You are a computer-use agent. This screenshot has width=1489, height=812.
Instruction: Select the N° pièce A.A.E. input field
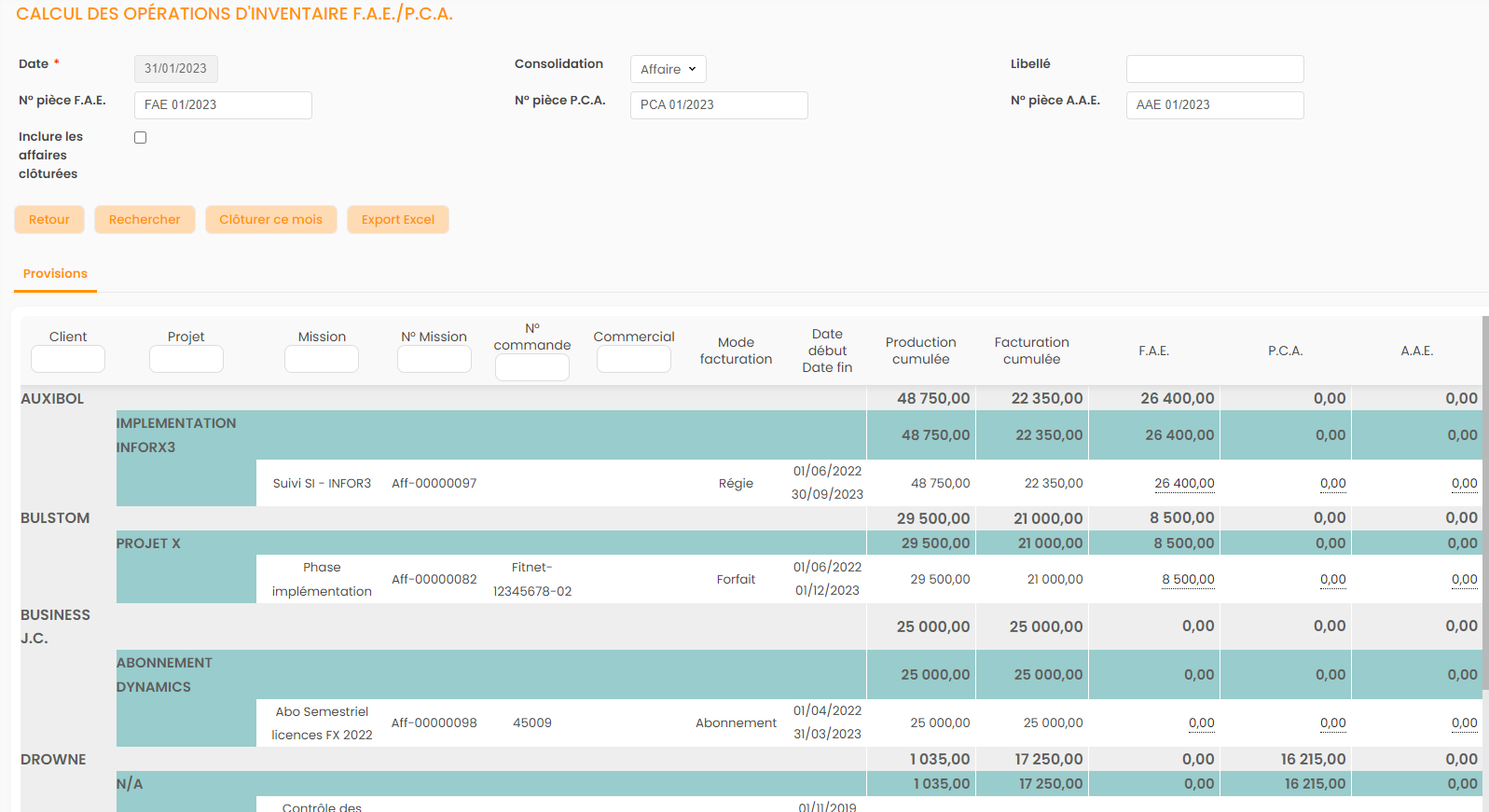coord(1214,105)
